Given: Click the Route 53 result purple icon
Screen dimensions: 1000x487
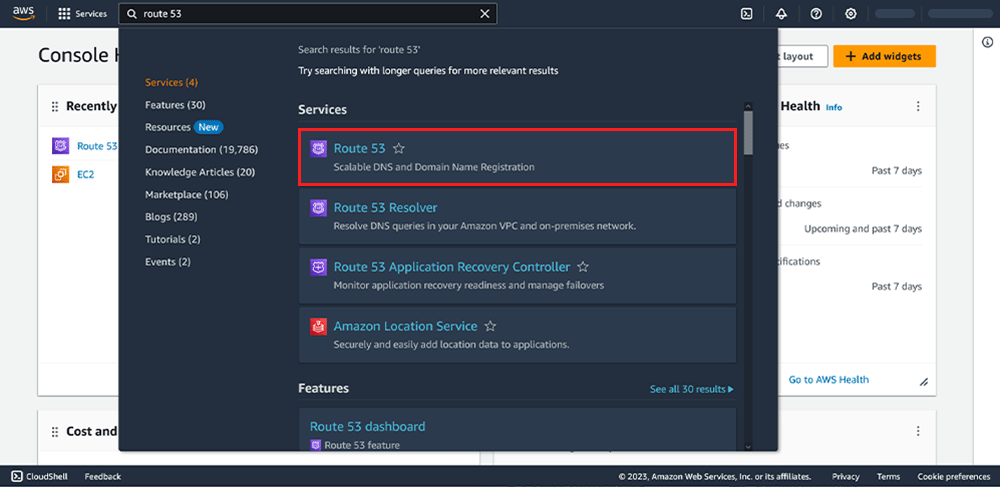Looking at the screenshot, I should pyautogui.click(x=318, y=149).
